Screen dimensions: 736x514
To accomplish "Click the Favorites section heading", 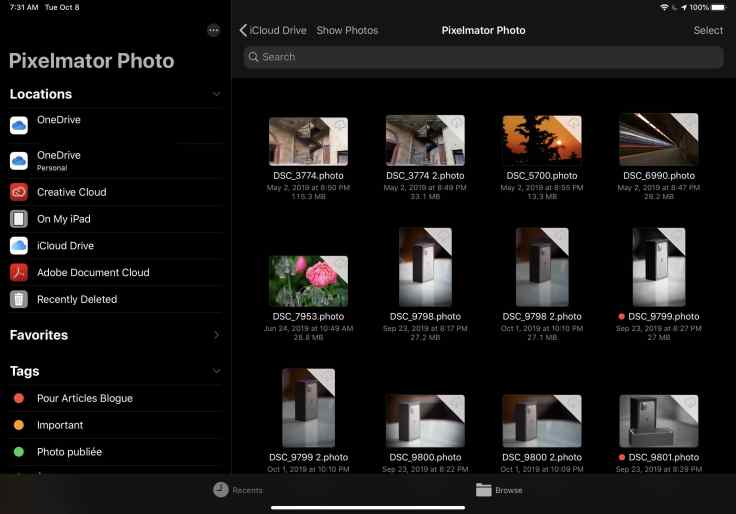I will point(39,335).
